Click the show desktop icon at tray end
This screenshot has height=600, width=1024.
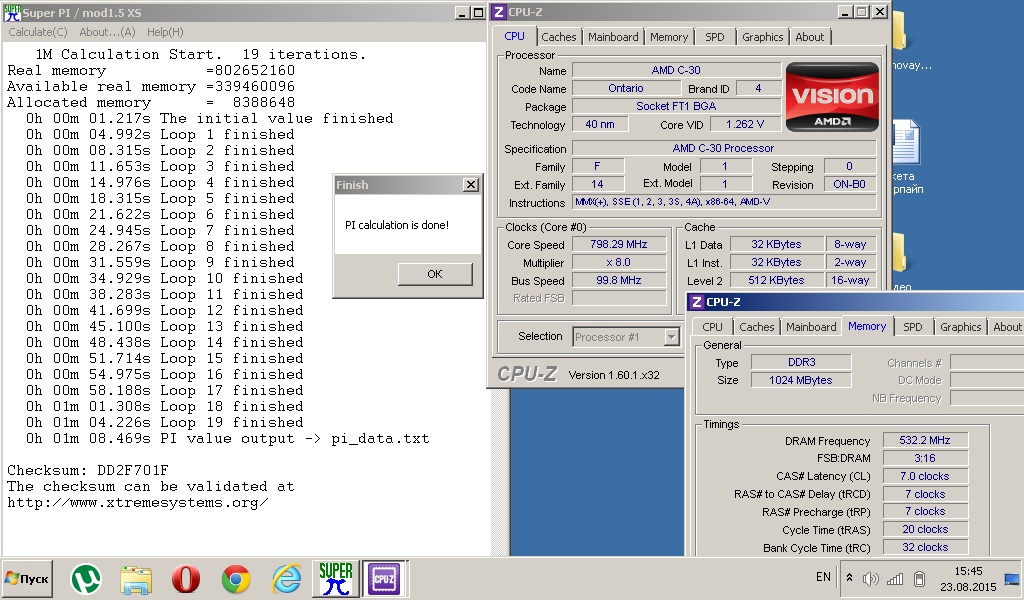coord(1012,579)
